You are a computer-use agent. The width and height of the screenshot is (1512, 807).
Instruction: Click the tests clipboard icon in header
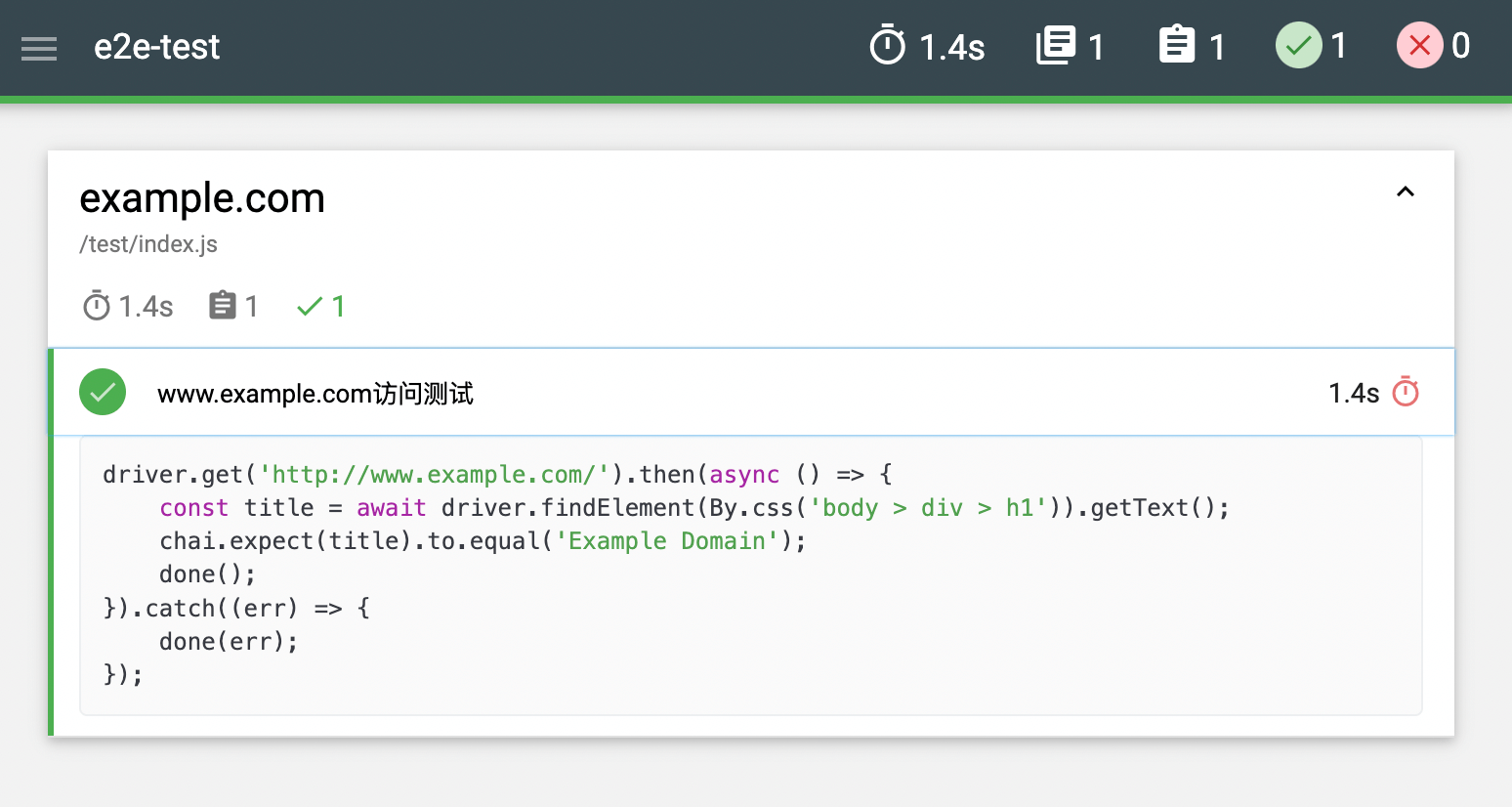pyautogui.click(x=1176, y=46)
